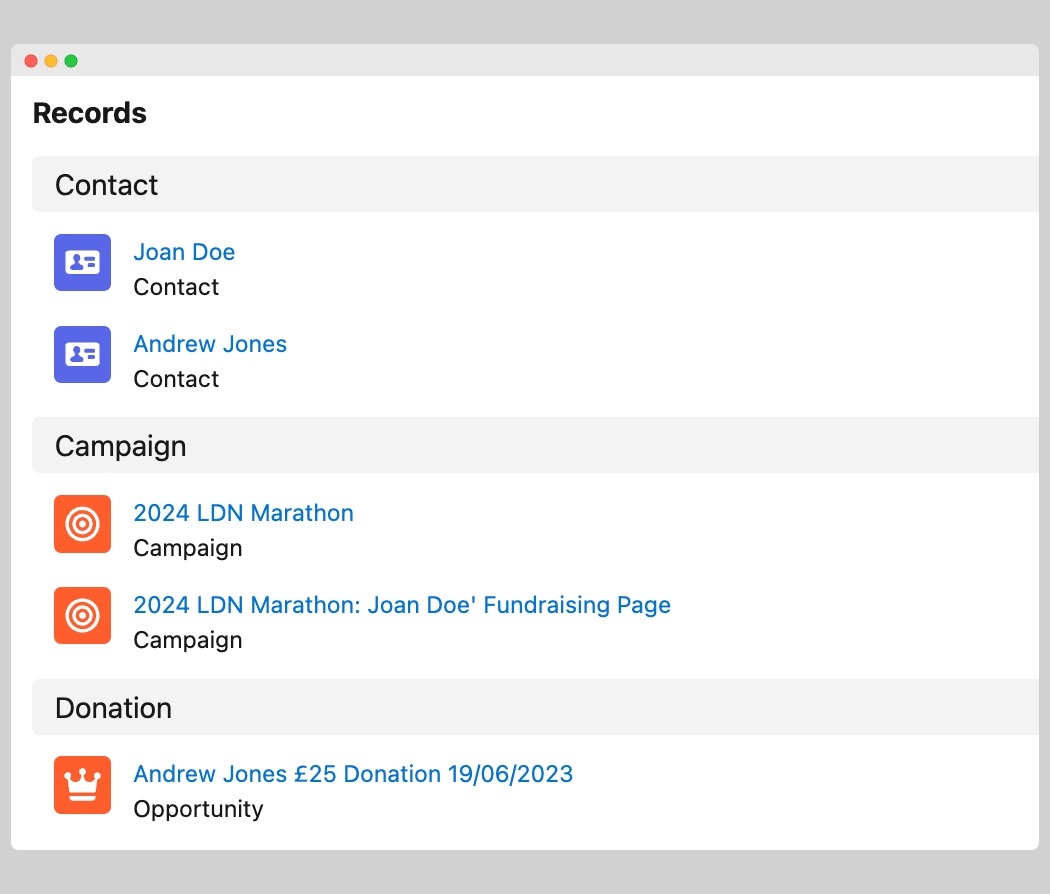Select the Campaign section header
1050x894 pixels.
pyautogui.click(x=120, y=446)
